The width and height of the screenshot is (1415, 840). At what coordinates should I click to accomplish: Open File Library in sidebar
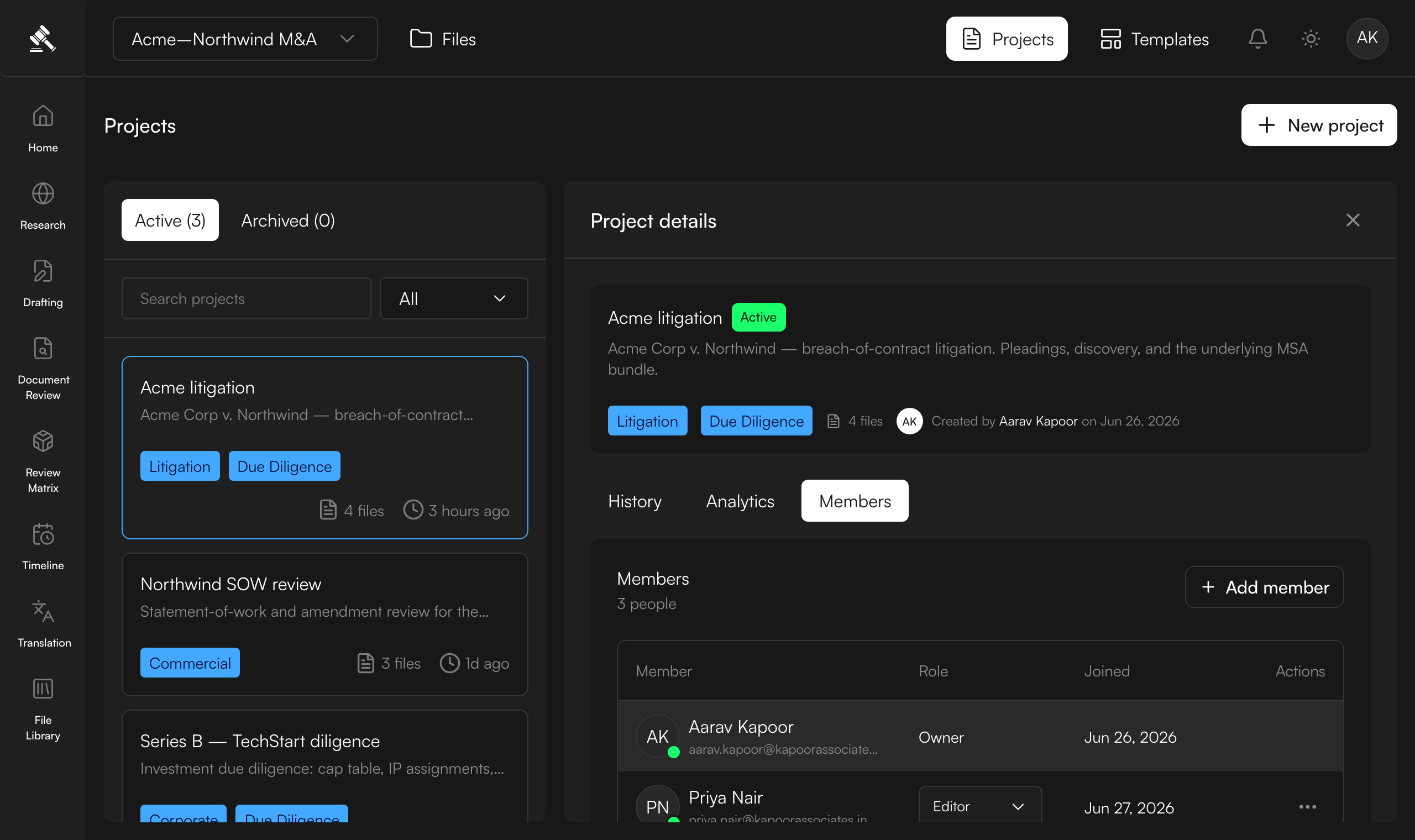pyautogui.click(x=43, y=689)
